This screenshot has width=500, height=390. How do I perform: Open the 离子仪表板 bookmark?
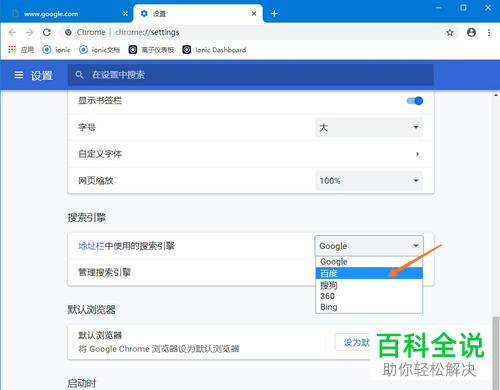151,50
